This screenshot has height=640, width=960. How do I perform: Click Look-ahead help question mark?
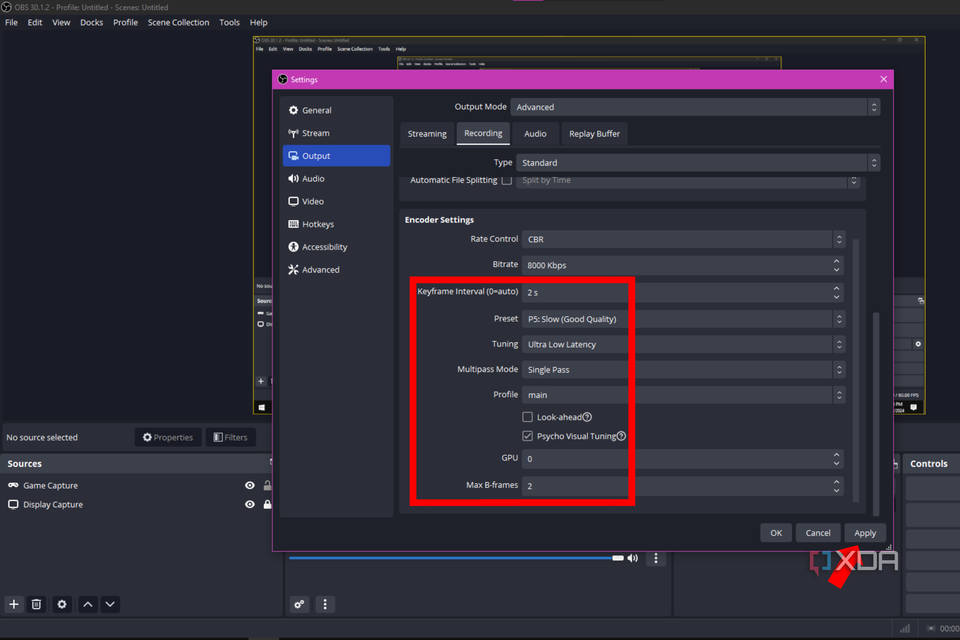coord(587,417)
